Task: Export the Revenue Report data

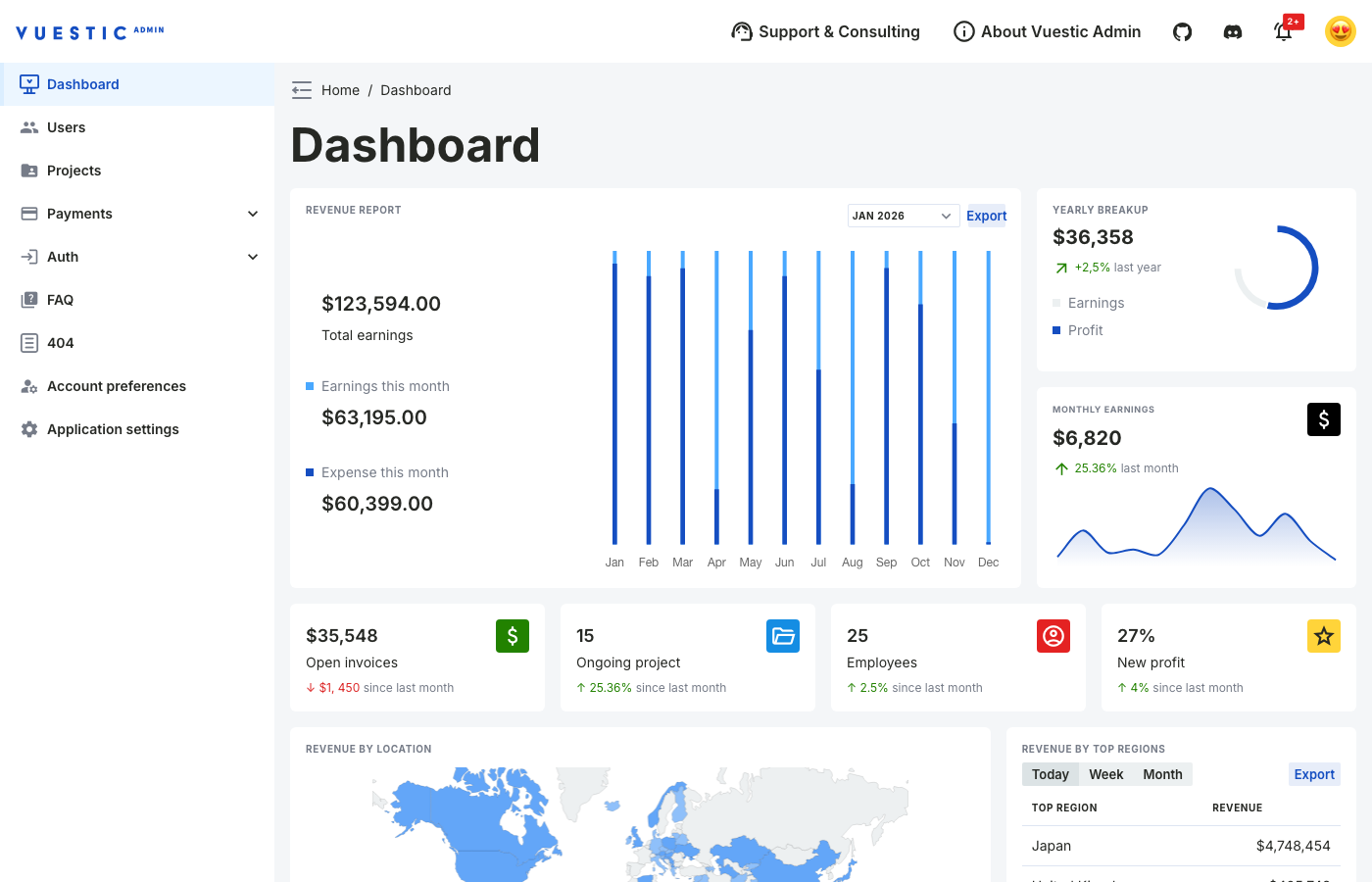Action: coord(986,215)
